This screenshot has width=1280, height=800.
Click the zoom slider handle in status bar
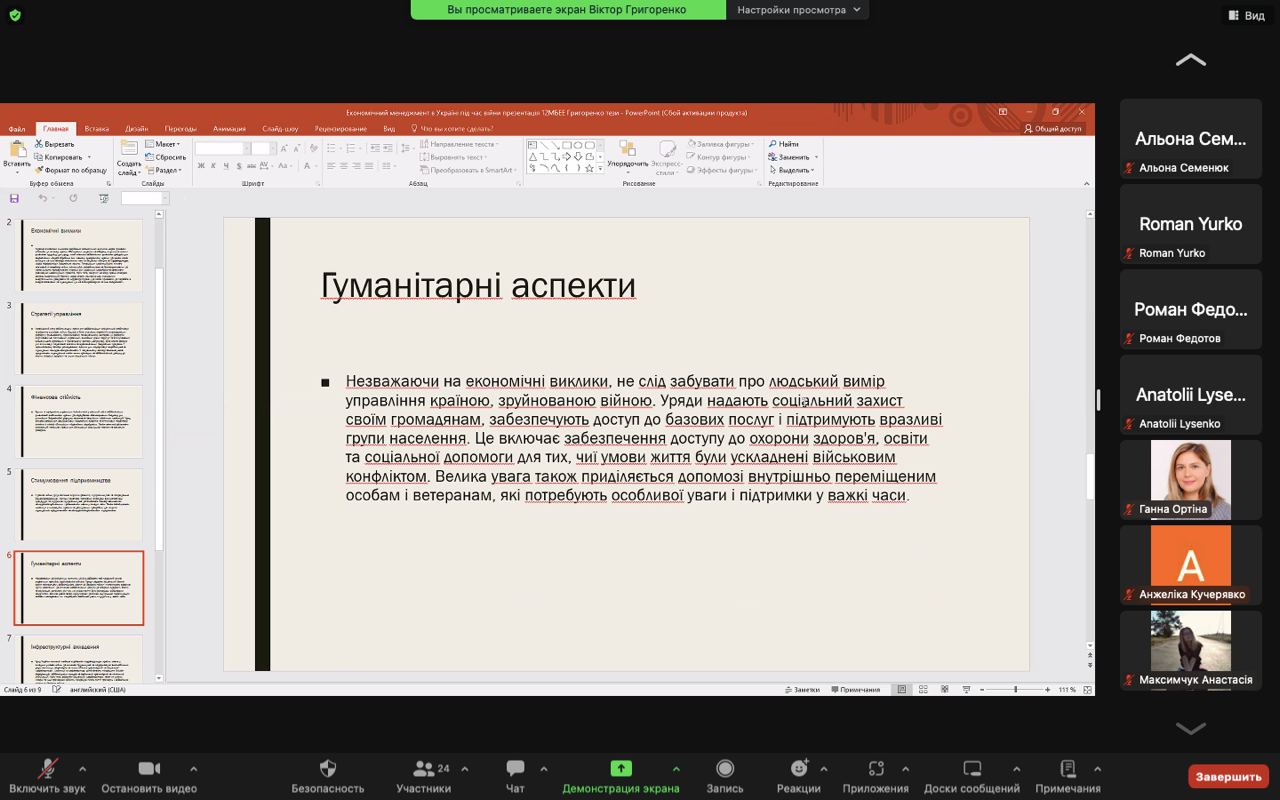[x=1015, y=689]
